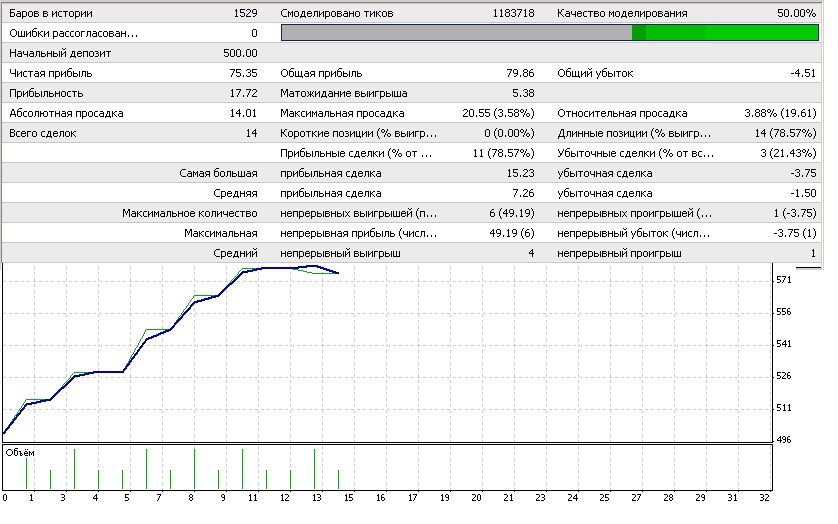Click the modeling quality progress bar

pos(550,33)
